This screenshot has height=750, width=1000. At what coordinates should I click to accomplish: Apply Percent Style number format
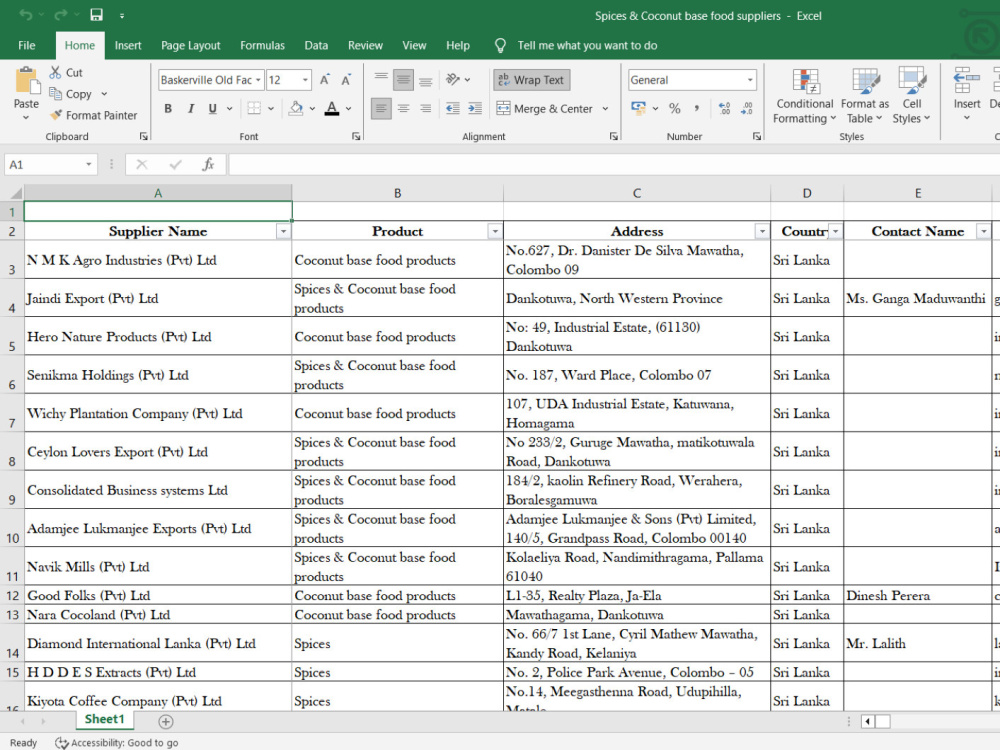click(675, 108)
